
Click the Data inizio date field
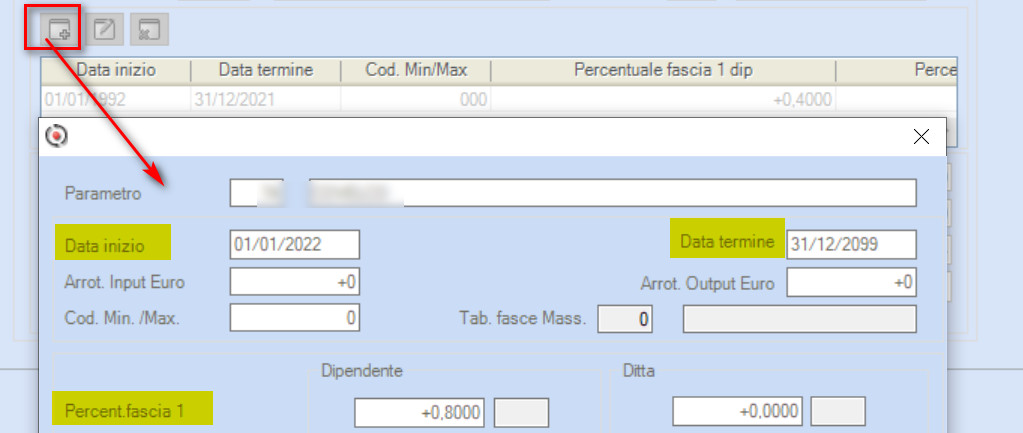(294, 245)
